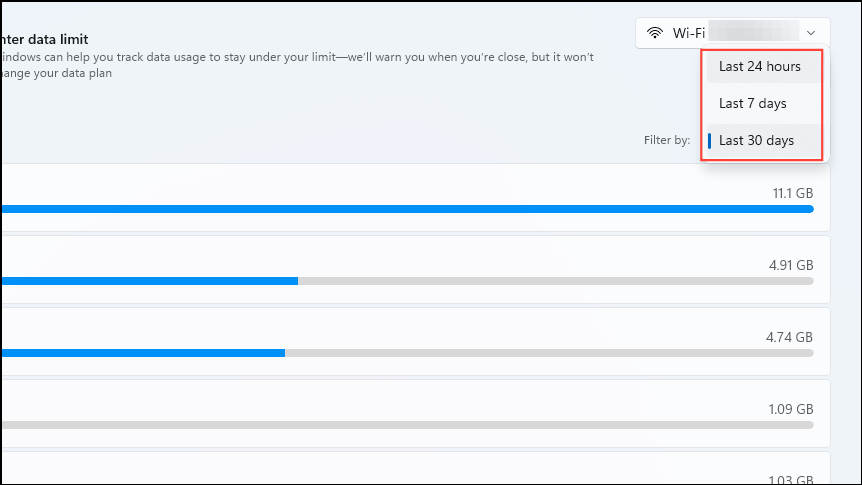Image resolution: width=862 pixels, height=485 pixels.
Task: Select the Last 24 hours filter option
Action: 762,67
